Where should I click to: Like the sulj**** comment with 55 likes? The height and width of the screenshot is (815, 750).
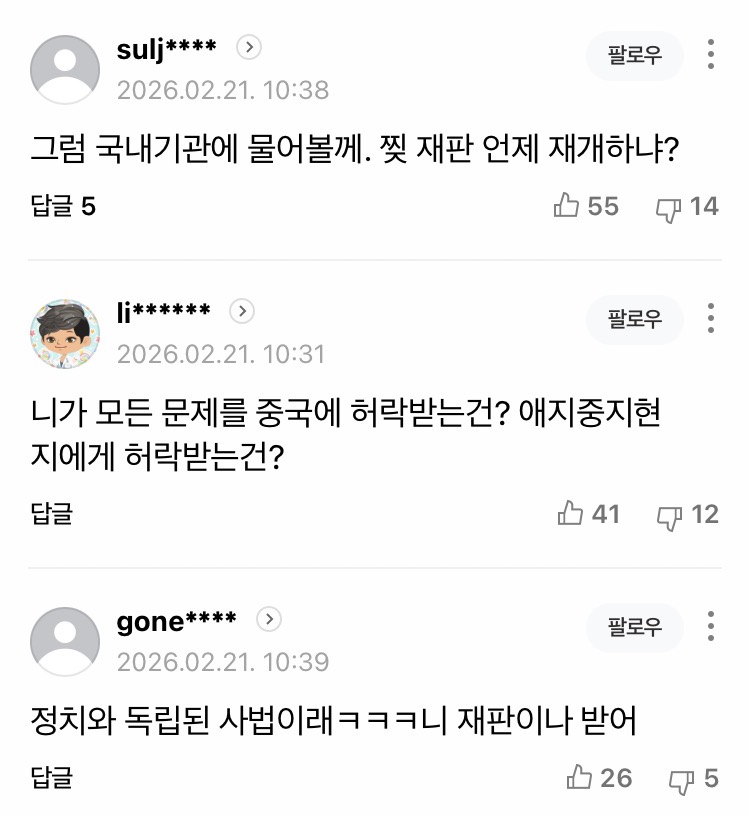567,206
